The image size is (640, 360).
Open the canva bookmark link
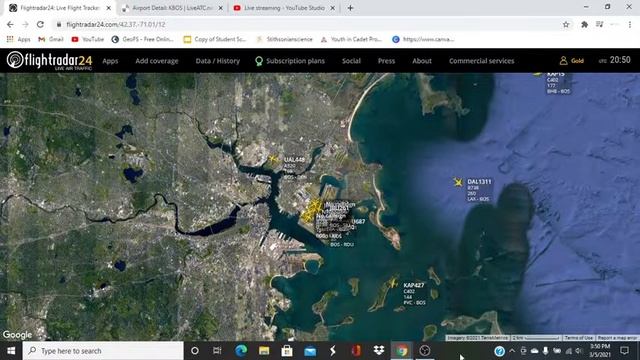(x=423, y=39)
